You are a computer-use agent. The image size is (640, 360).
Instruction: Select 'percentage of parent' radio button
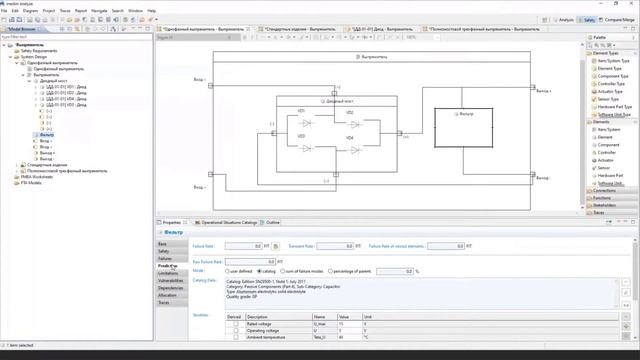point(330,271)
